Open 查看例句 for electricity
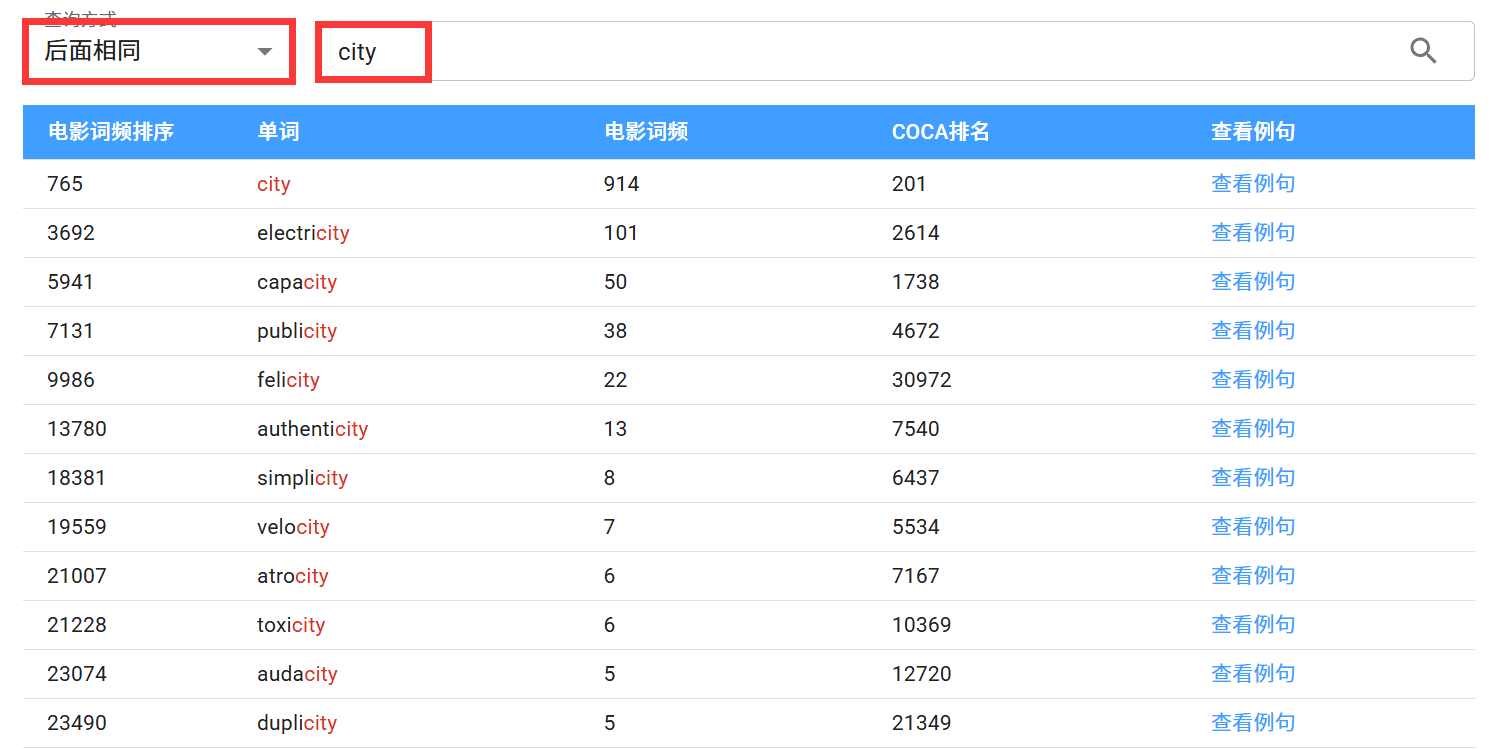Viewport: 1496px width, 749px height. point(1252,233)
